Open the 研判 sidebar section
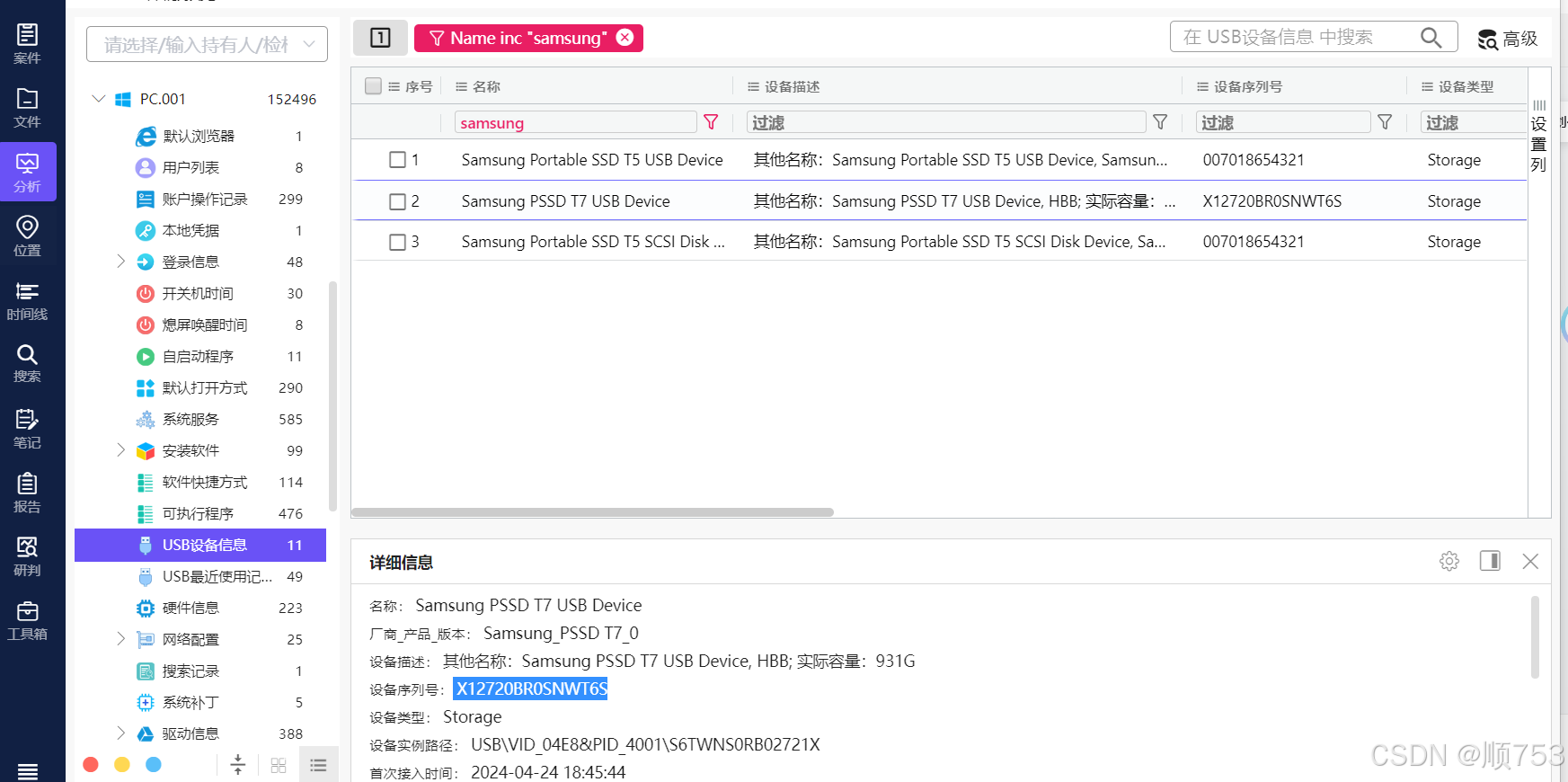 pyautogui.click(x=27, y=556)
